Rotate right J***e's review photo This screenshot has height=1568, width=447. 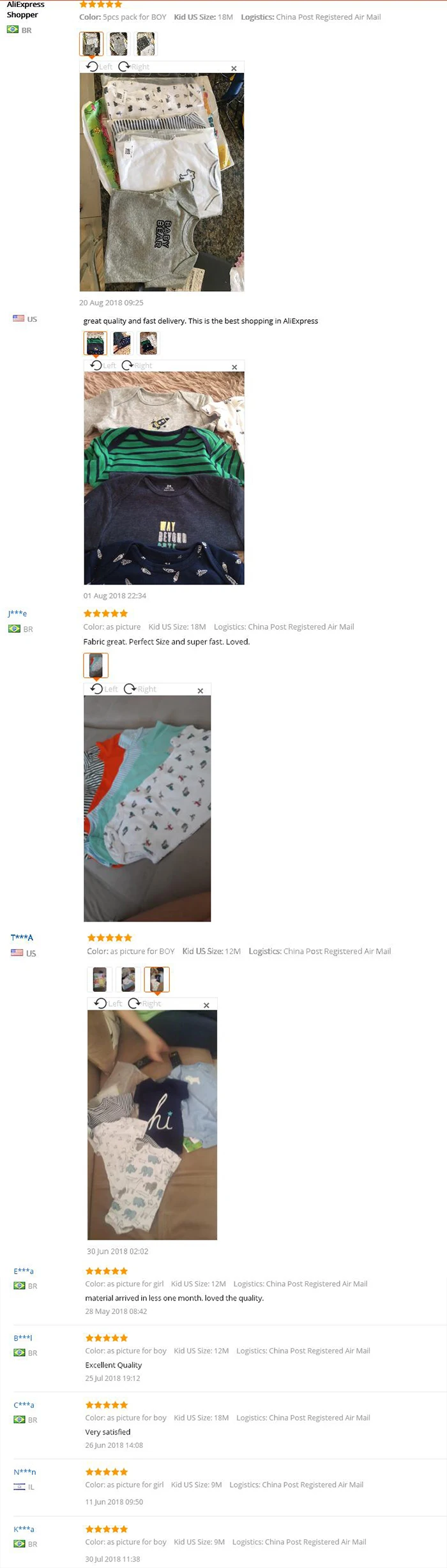pyautogui.click(x=140, y=689)
